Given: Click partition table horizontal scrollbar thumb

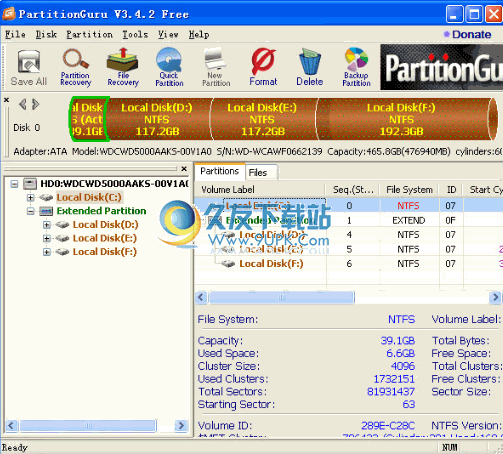Looking at the screenshot, I should pyautogui.click(x=282, y=297).
